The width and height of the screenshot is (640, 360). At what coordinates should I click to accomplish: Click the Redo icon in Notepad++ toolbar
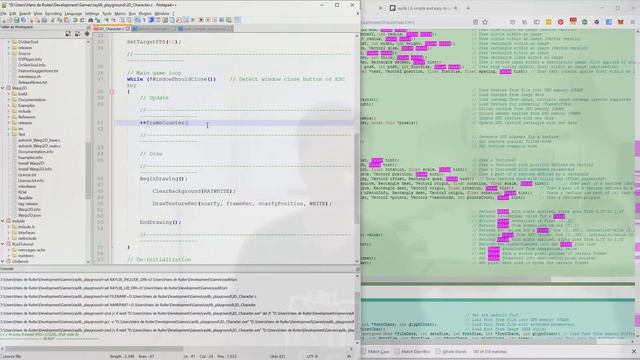[x=82, y=20]
